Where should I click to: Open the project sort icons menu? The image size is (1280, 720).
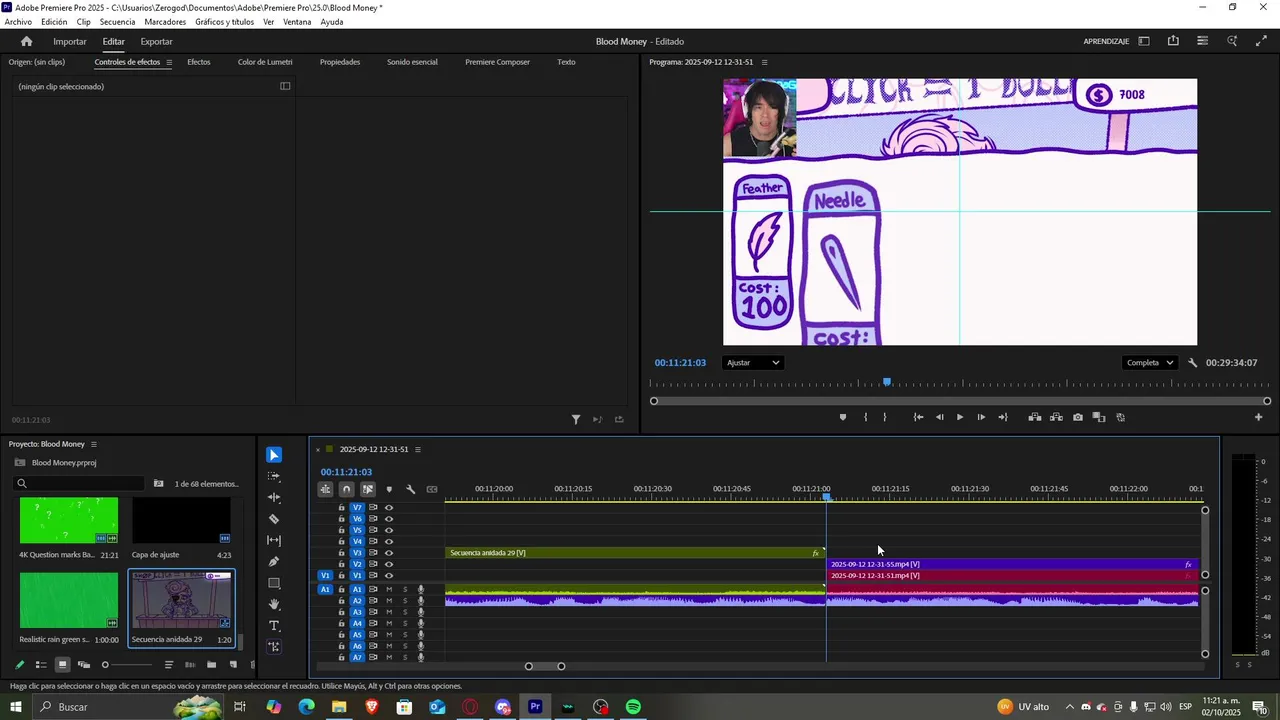coord(169,665)
